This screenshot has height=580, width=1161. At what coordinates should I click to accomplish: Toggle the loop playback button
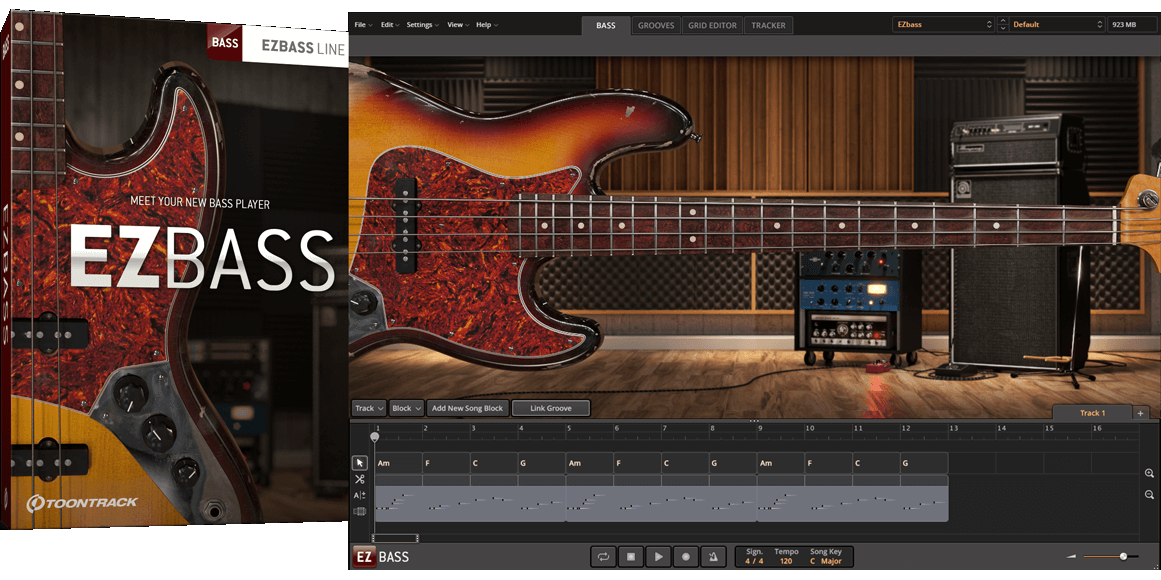603,557
